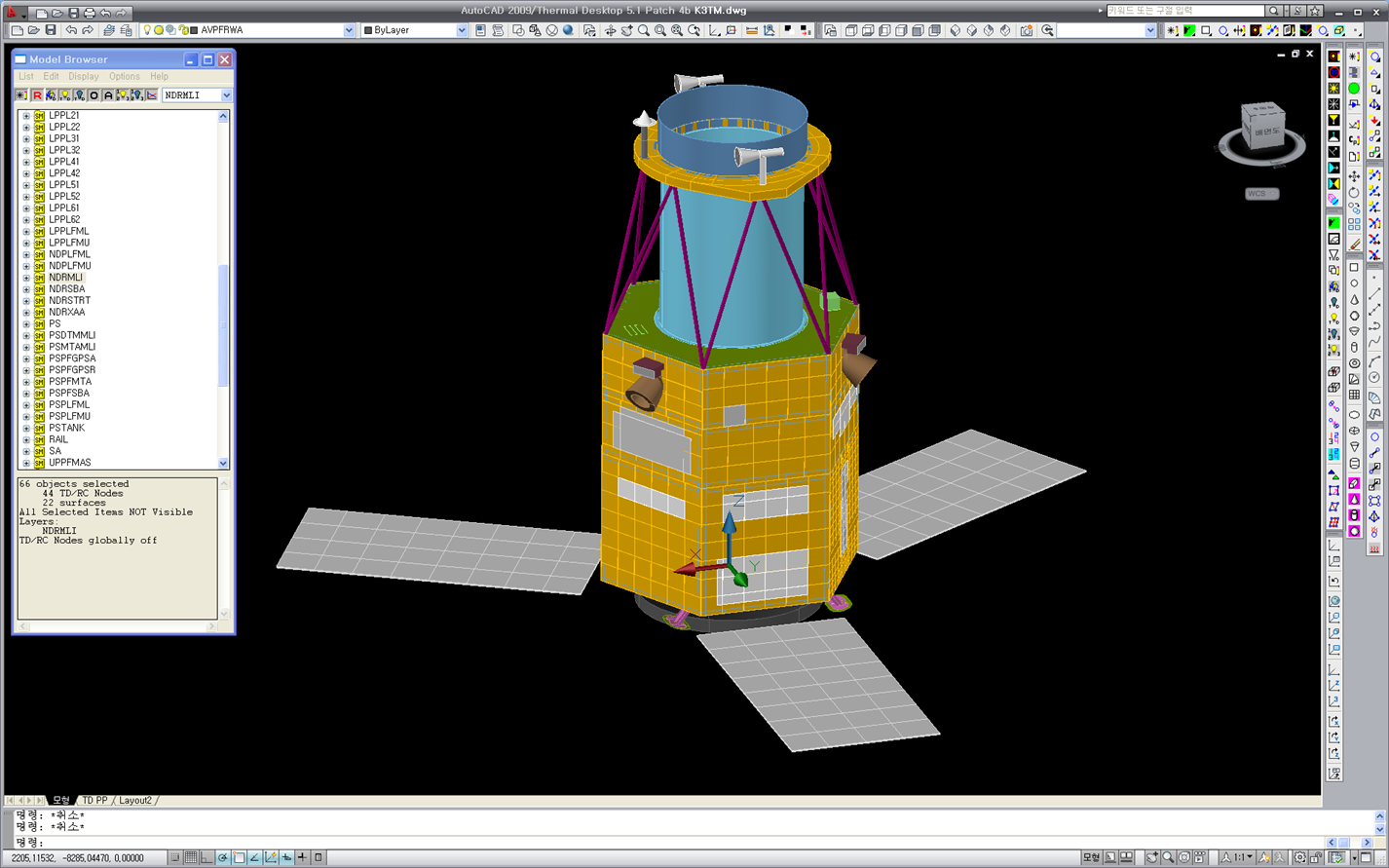Expand the PSTANK tree node
Screen dimensions: 1389x868
[26, 429]
